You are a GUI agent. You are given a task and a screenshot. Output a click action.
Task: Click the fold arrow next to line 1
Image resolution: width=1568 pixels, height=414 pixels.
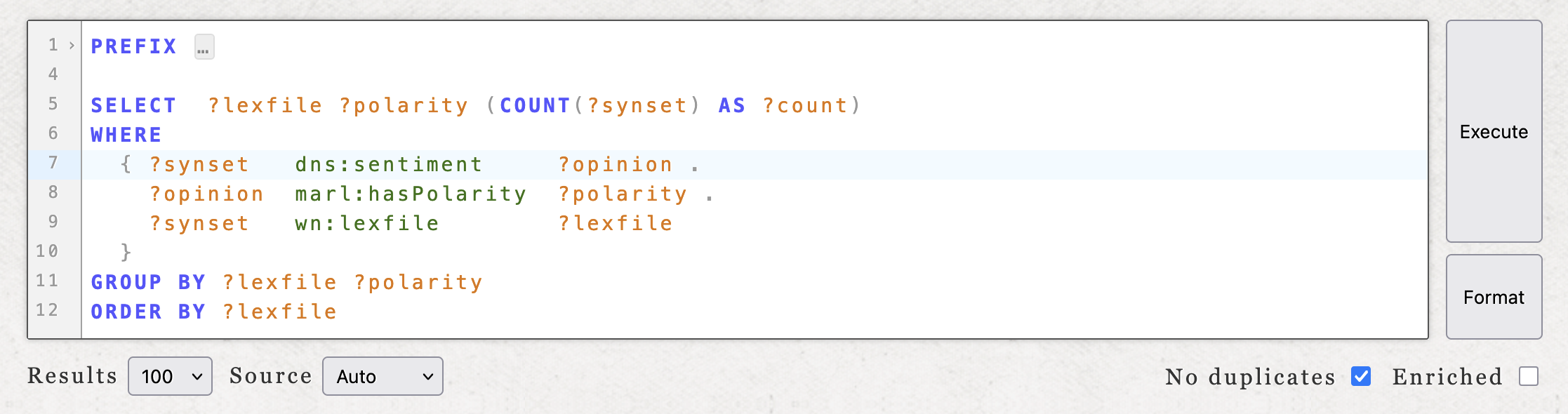coord(70,45)
